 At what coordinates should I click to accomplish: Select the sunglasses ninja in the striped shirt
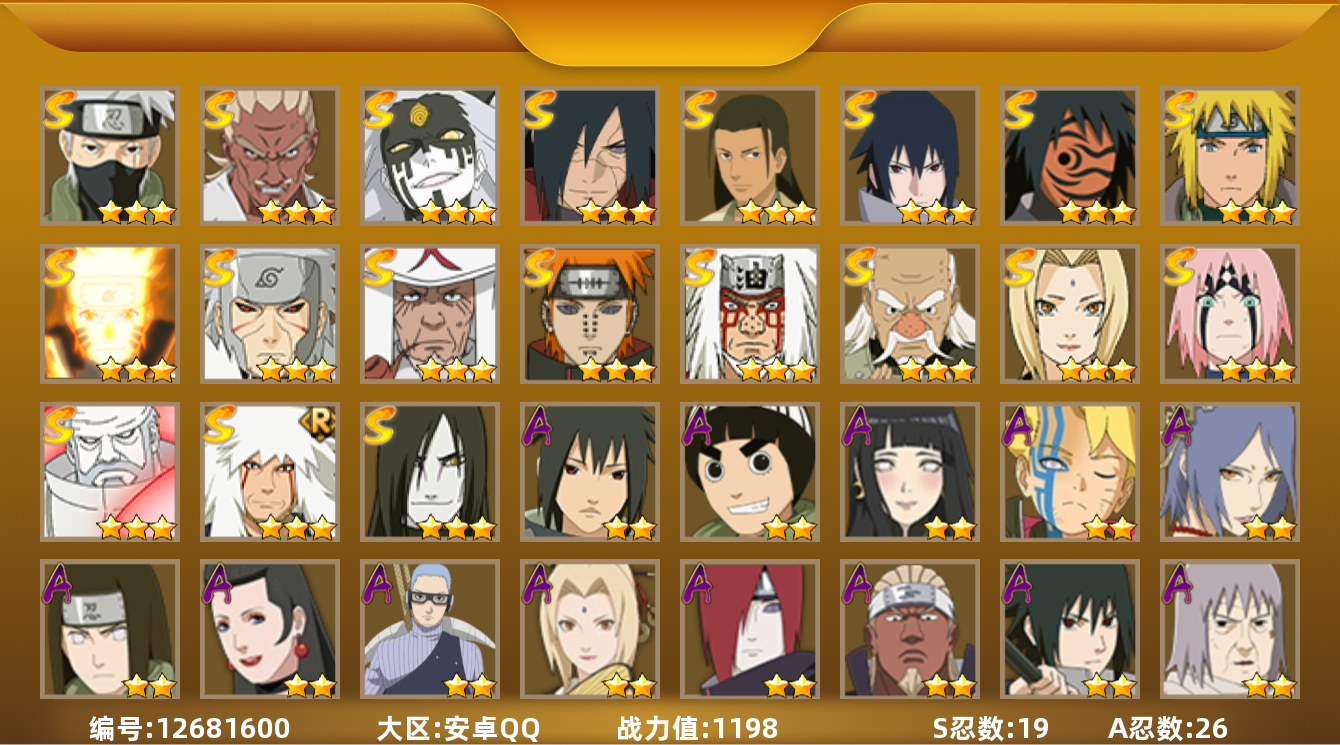pos(430,629)
